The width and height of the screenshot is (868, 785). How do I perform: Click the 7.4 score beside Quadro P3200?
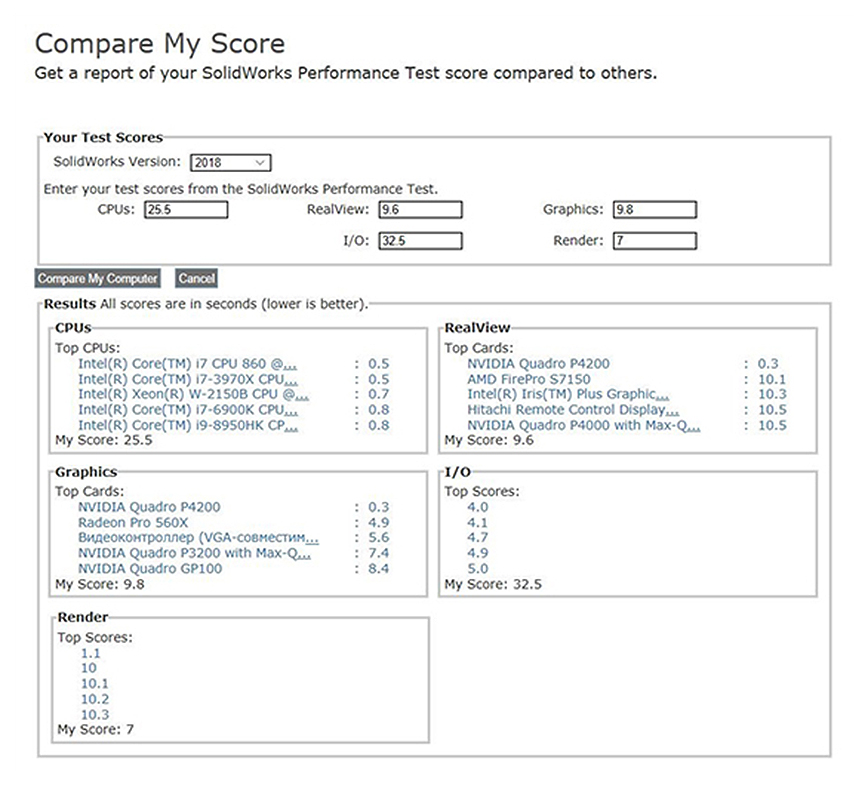coord(379,553)
